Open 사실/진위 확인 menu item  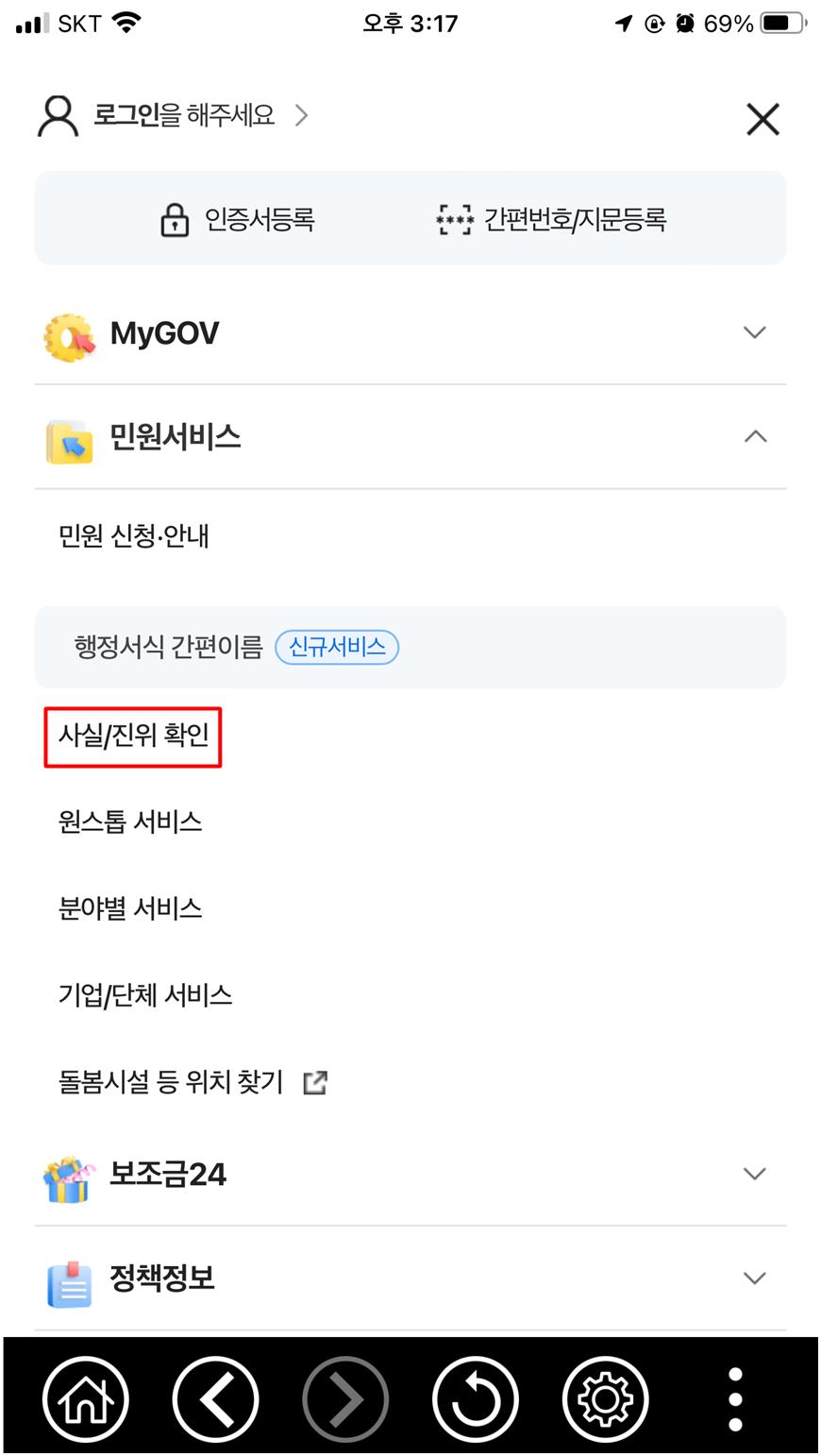click(x=133, y=736)
